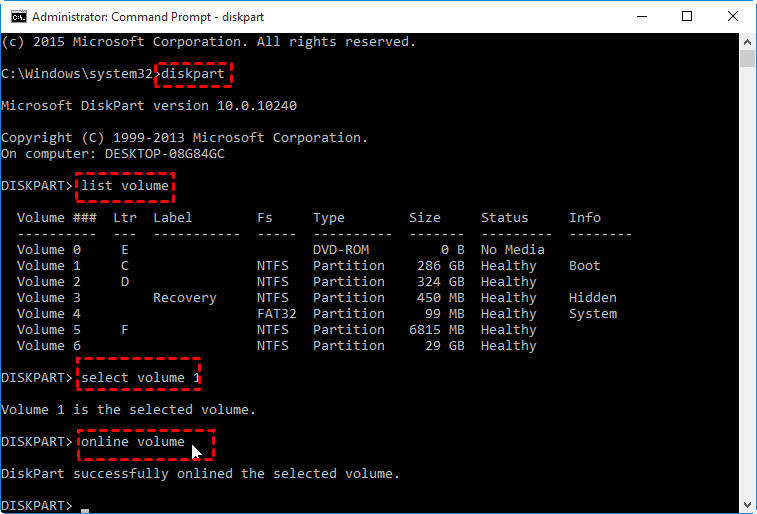Click 'Volume 5' in the volume list

tap(49, 330)
